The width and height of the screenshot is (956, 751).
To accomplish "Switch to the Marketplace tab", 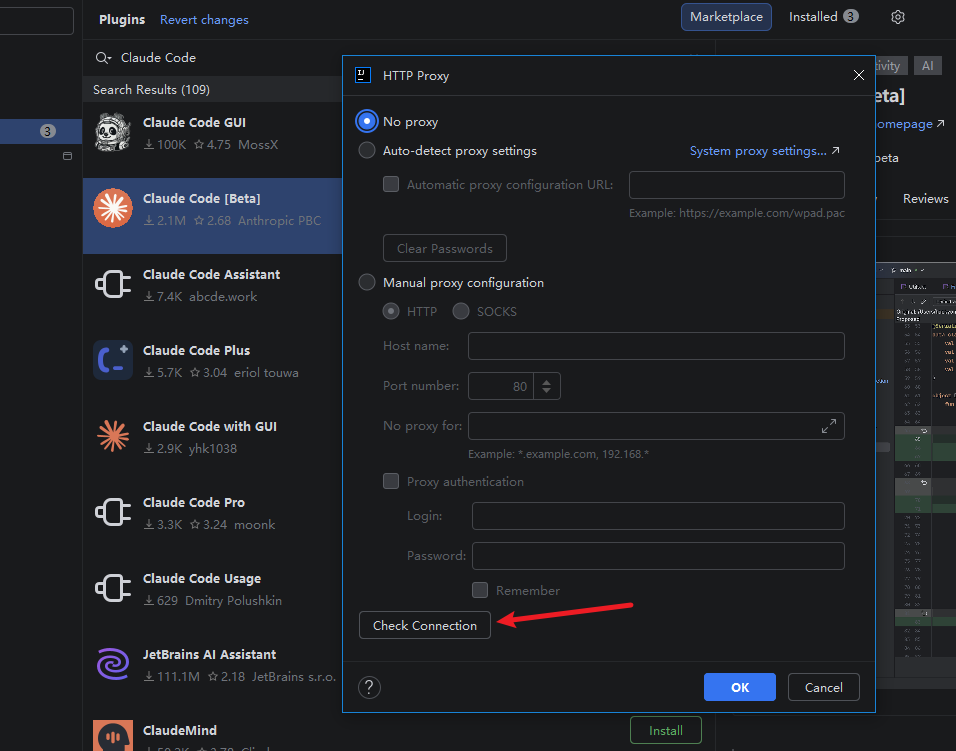I will [726, 17].
